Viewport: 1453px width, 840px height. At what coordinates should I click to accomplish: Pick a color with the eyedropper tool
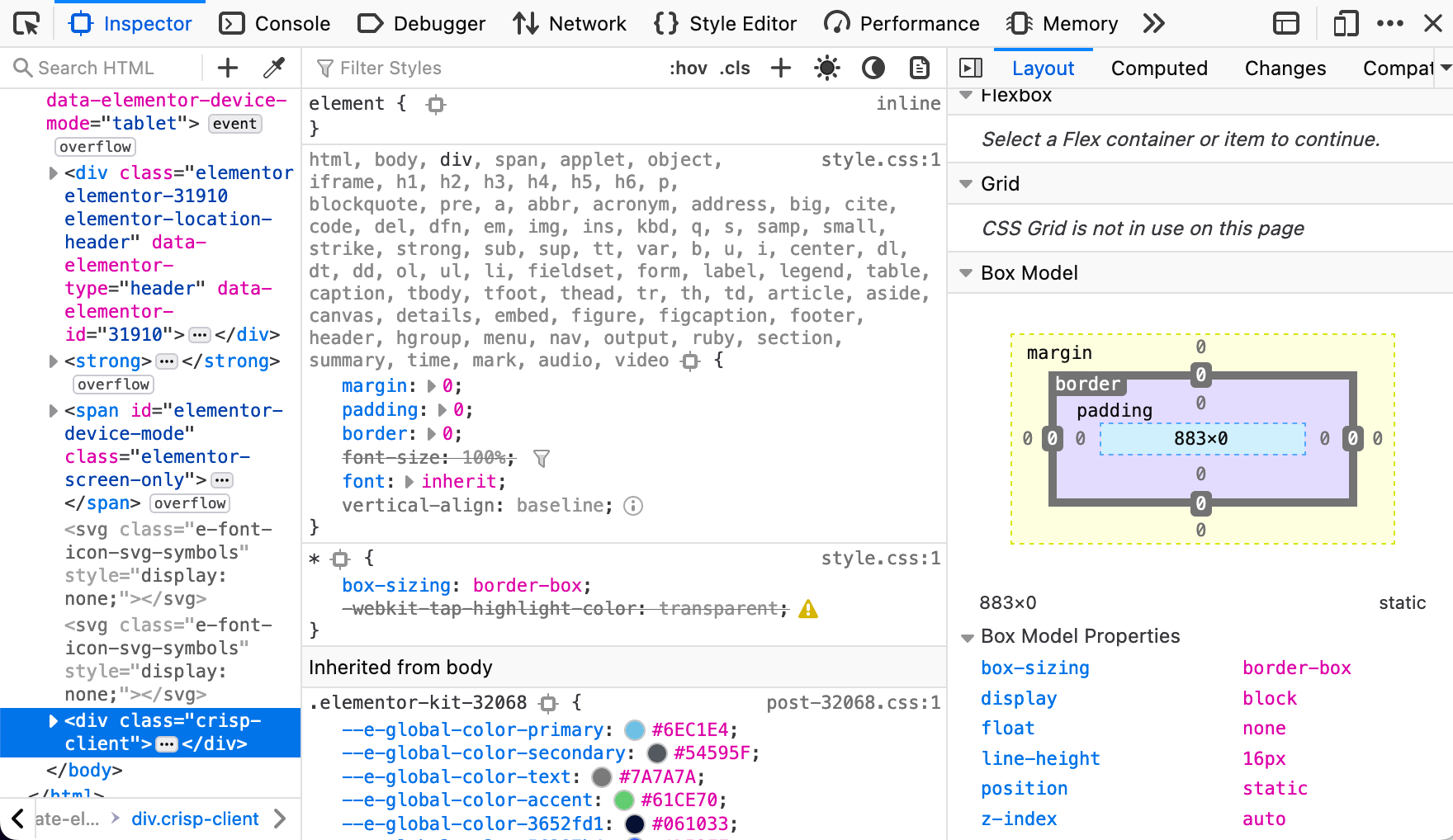click(x=273, y=68)
